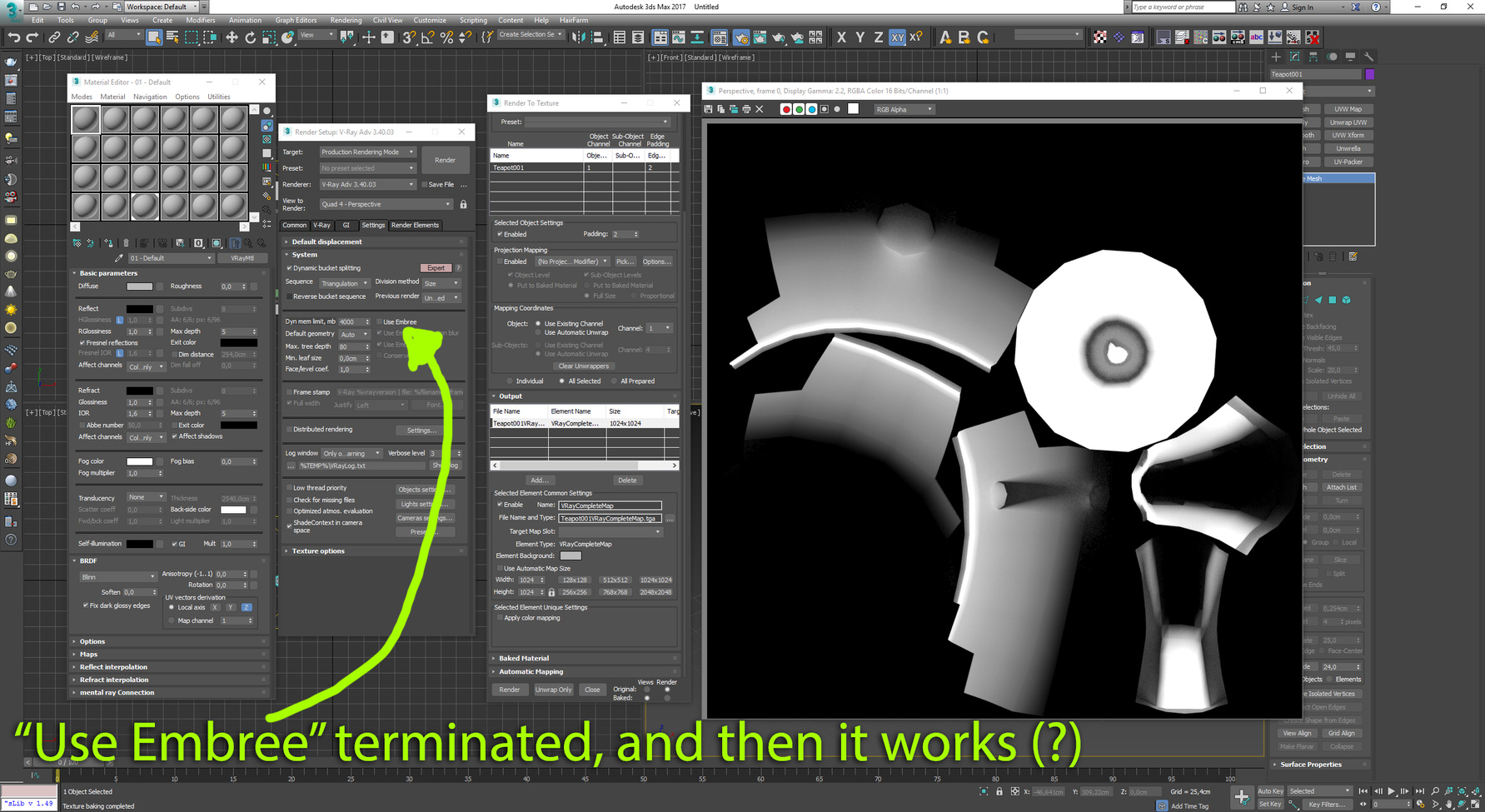1485x812 pixels.
Task: Enable blue channel in frame buffer
Action: [812, 109]
